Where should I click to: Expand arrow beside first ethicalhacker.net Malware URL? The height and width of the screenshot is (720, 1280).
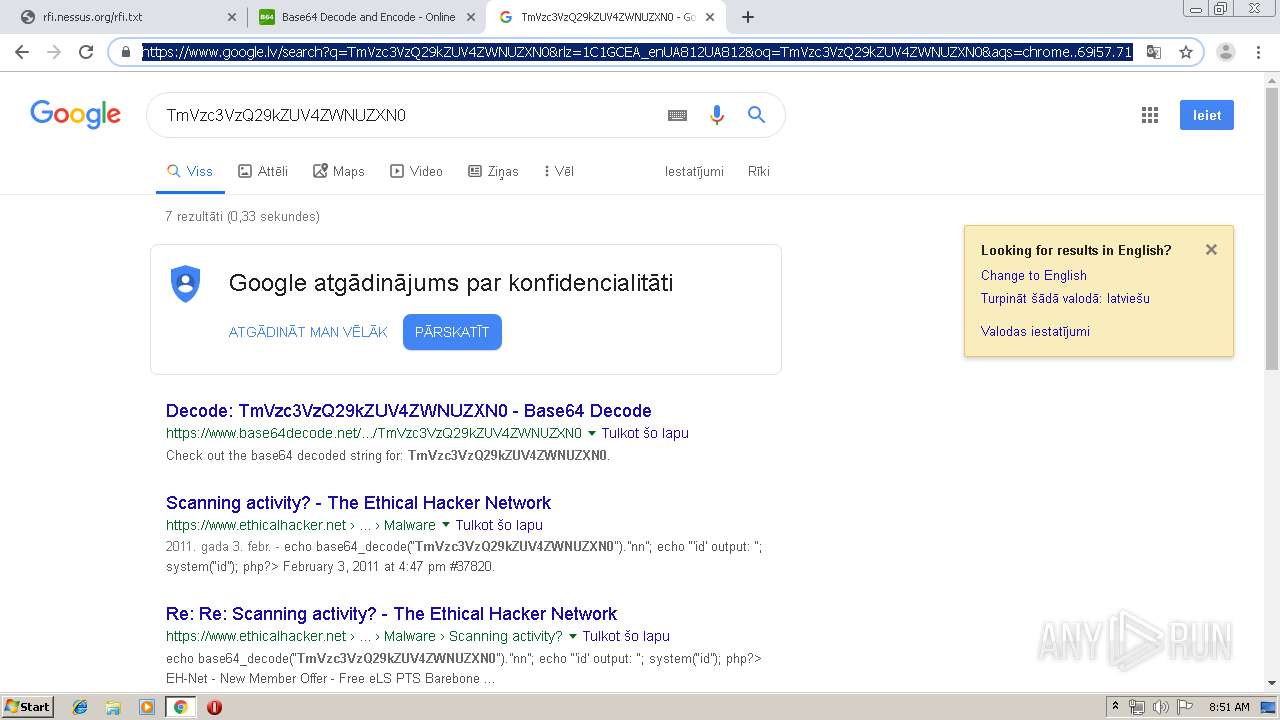pyautogui.click(x=446, y=525)
